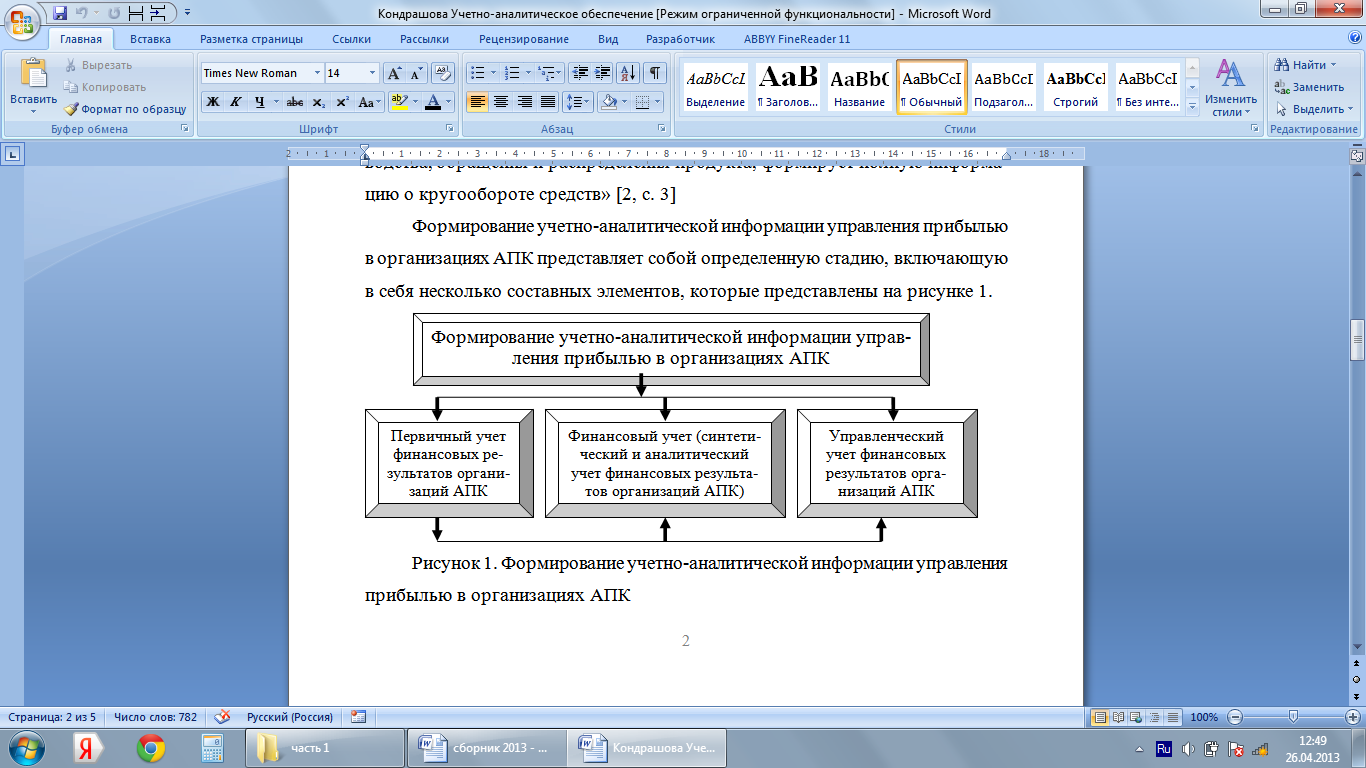Click Find (Найти) in Editing group

pyautogui.click(x=1305, y=65)
